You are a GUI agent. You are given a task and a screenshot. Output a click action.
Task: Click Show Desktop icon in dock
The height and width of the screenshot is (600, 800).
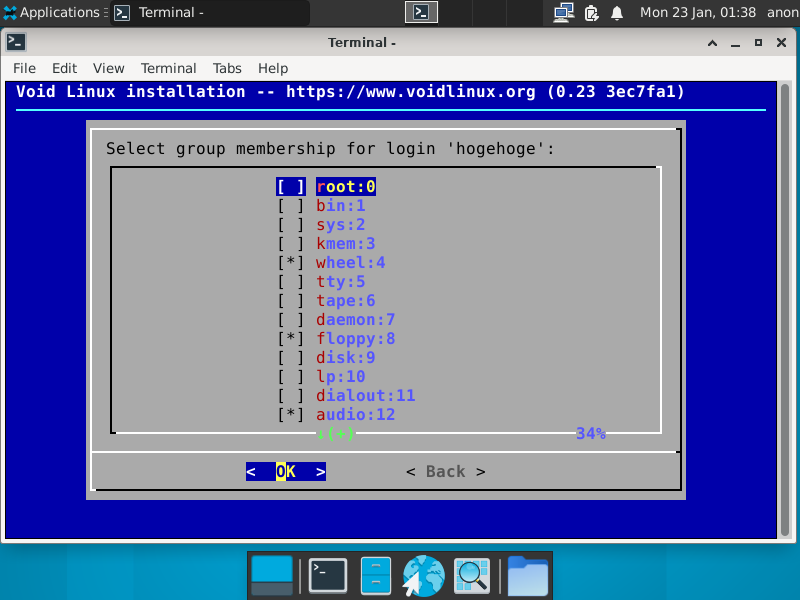coord(272,576)
